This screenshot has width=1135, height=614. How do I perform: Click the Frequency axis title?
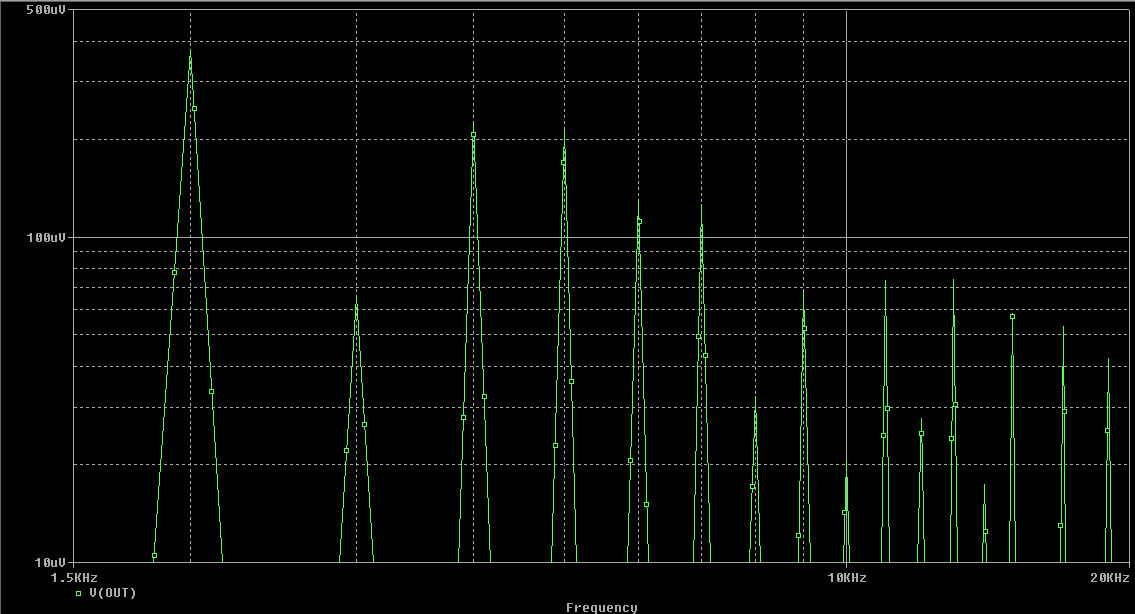coord(602,607)
